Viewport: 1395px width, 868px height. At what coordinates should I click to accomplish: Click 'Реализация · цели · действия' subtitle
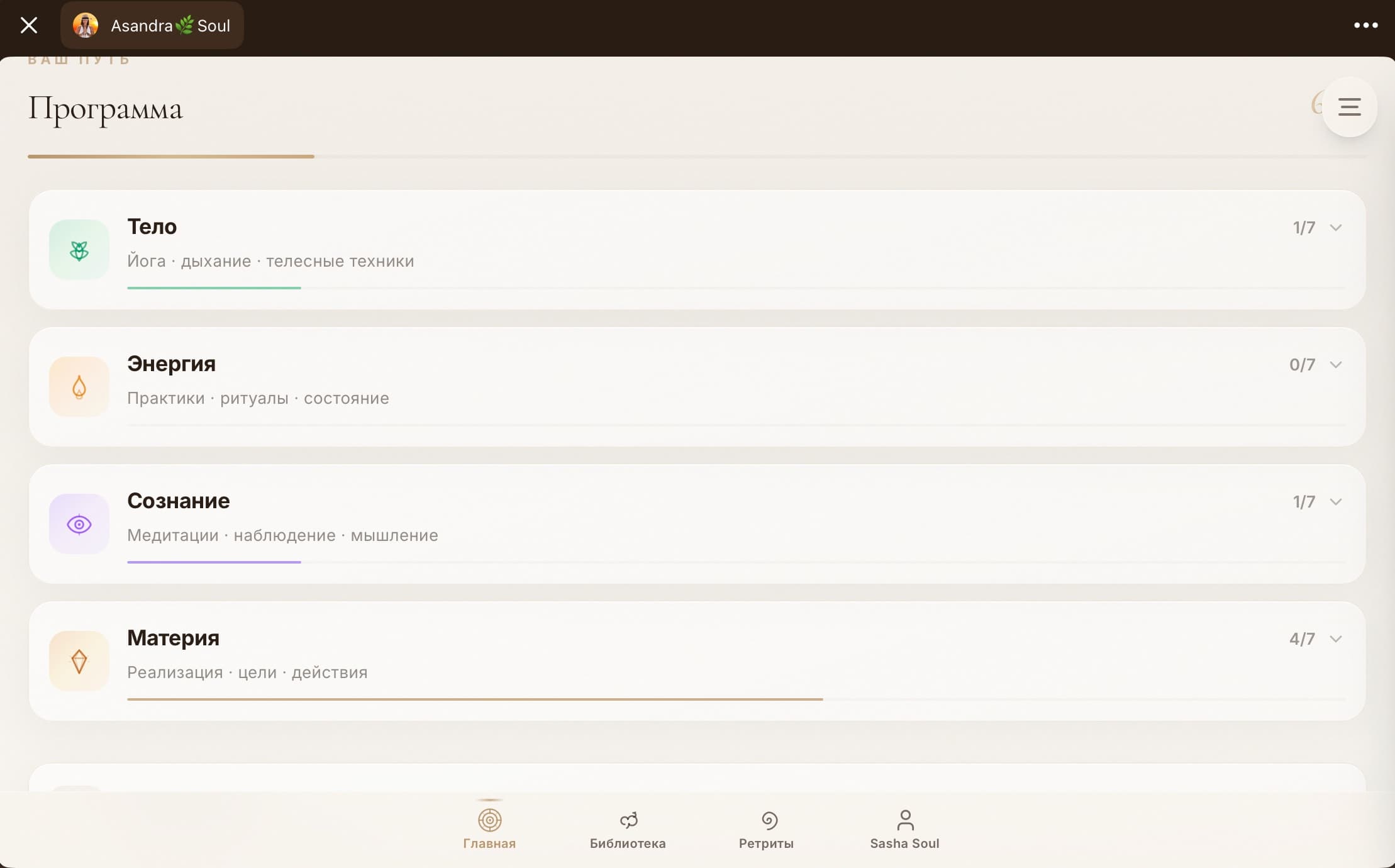(x=247, y=672)
